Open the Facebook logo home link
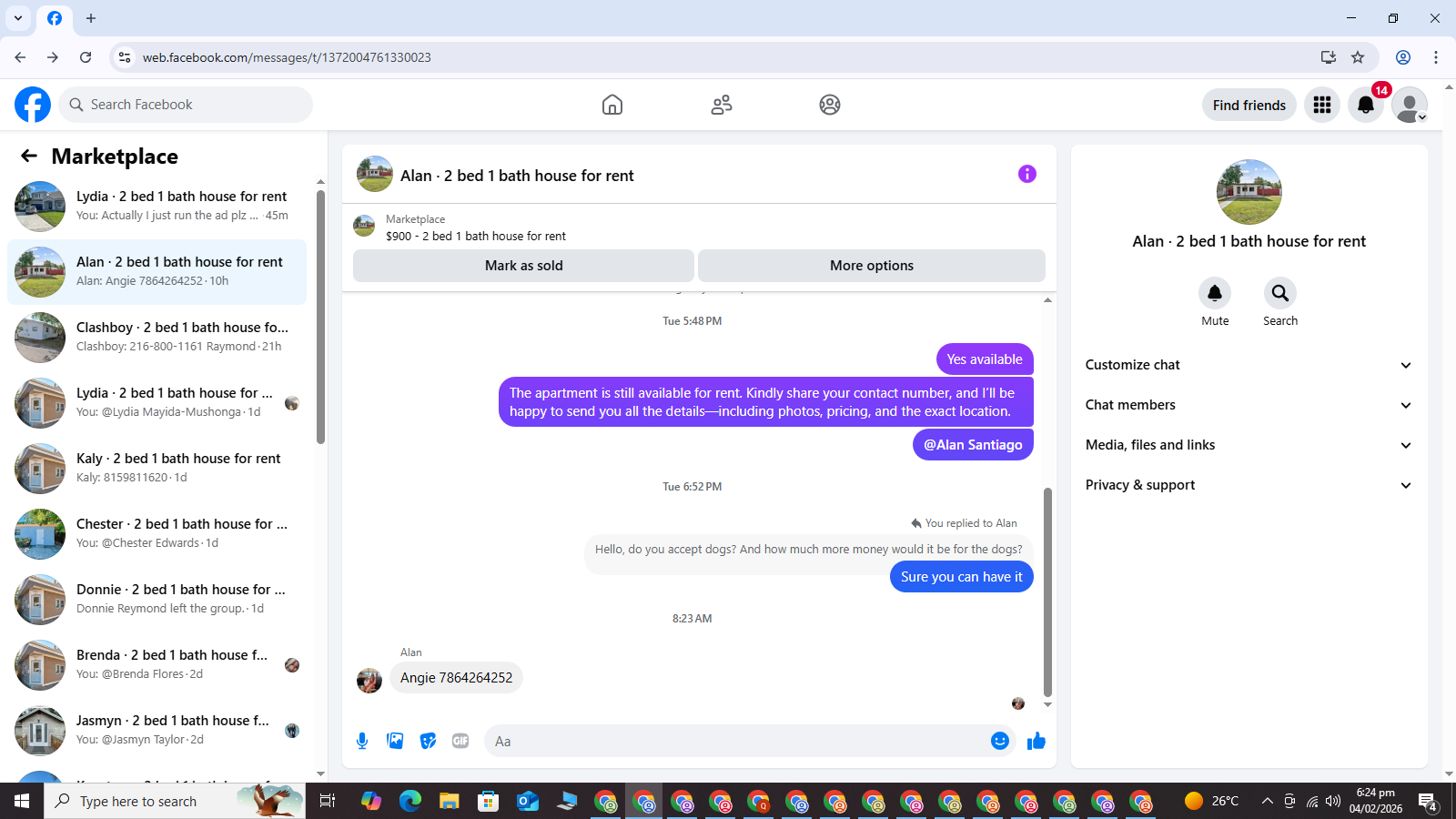The width and height of the screenshot is (1456, 819). click(33, 105)
